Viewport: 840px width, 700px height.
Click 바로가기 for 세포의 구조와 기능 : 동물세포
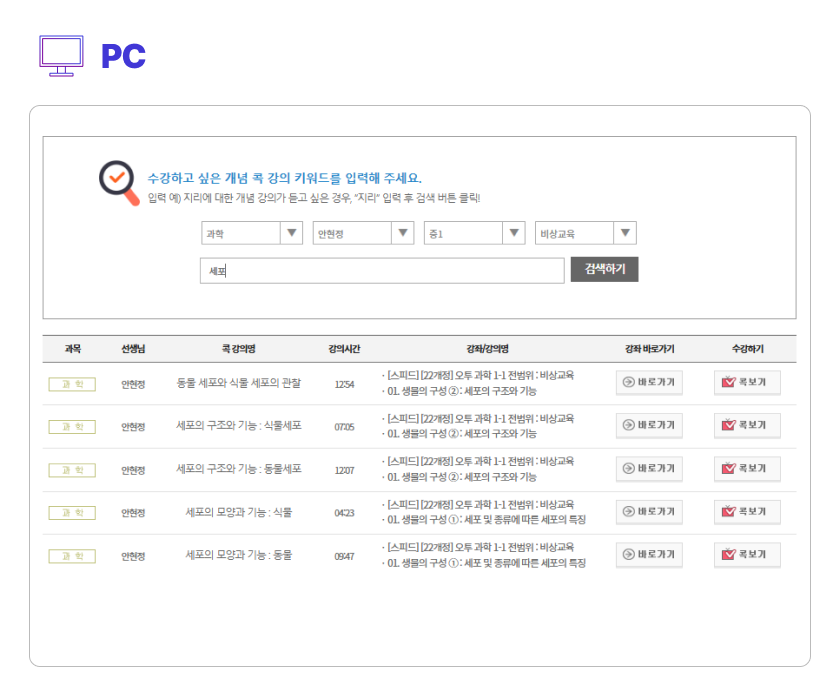[649, 469]
